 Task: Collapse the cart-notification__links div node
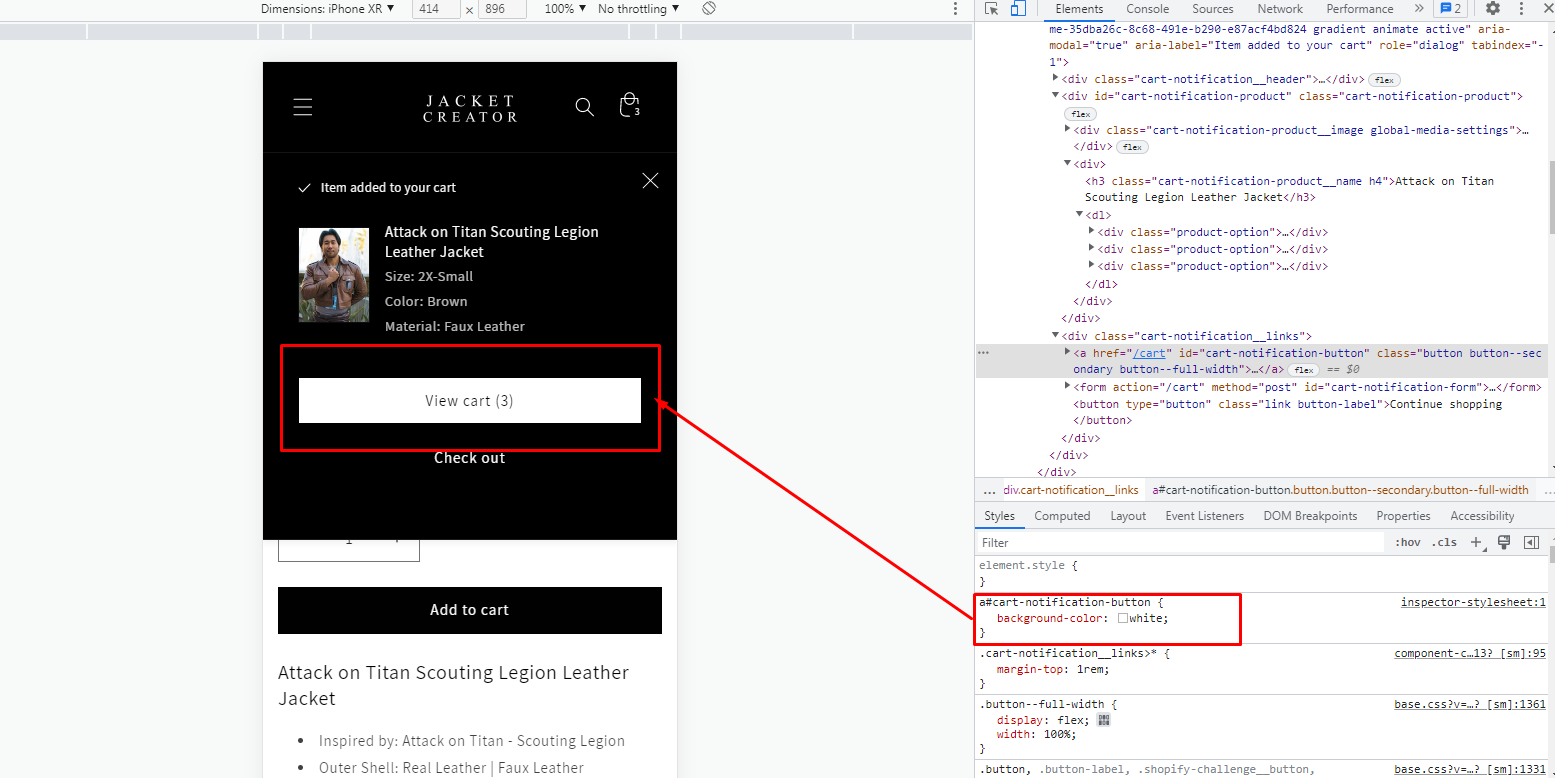[1055, 336]
